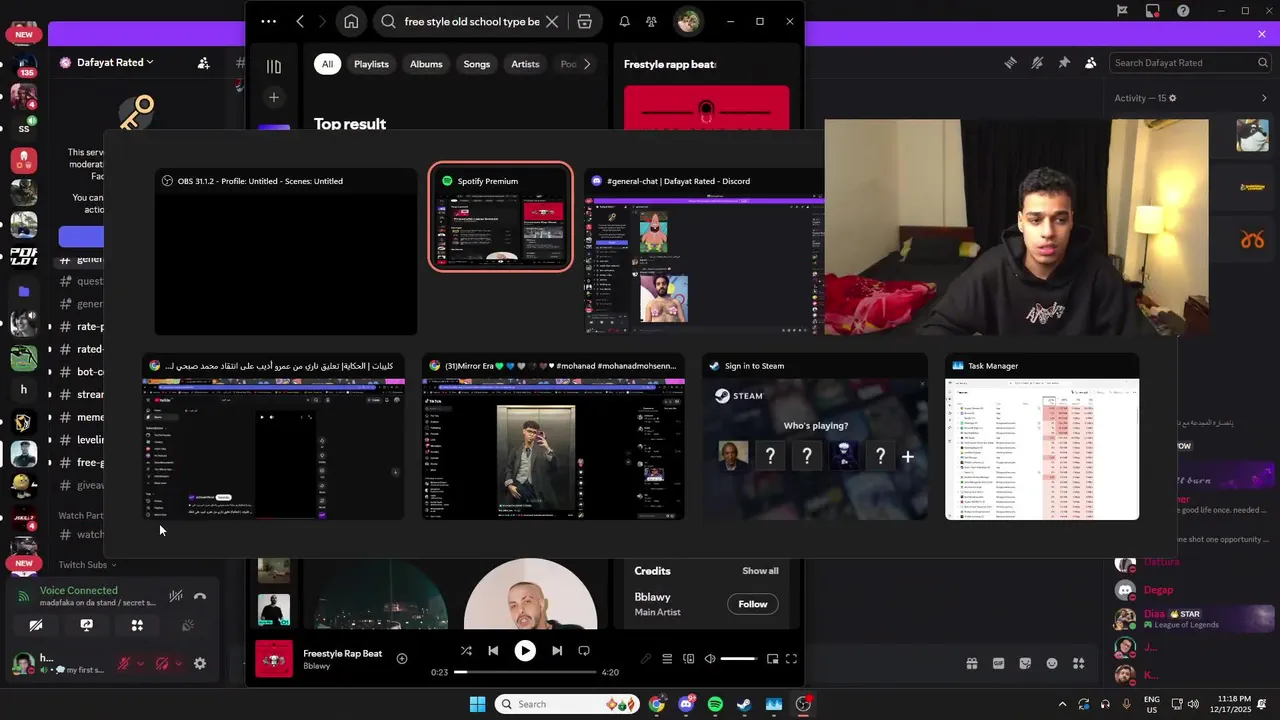Open the Sign in to Steam window
1280x720 pixels.
814,437
